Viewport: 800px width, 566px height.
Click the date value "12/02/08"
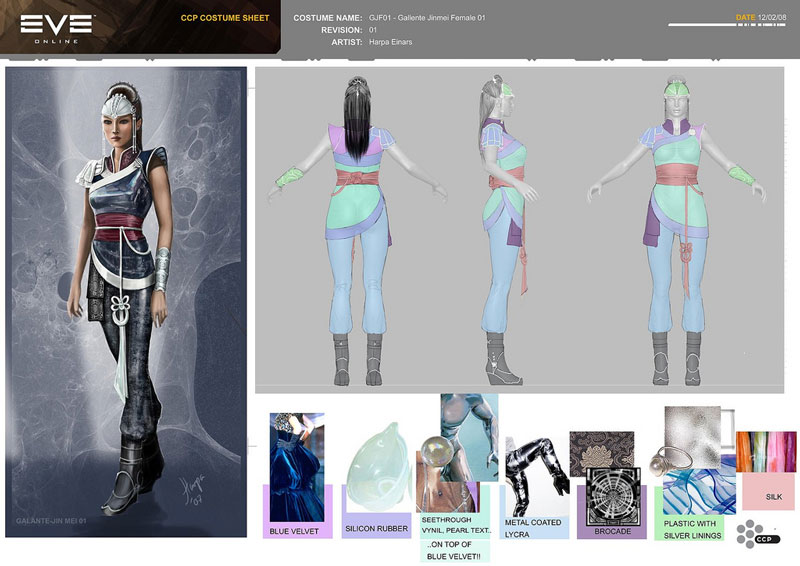click(771, 17)
